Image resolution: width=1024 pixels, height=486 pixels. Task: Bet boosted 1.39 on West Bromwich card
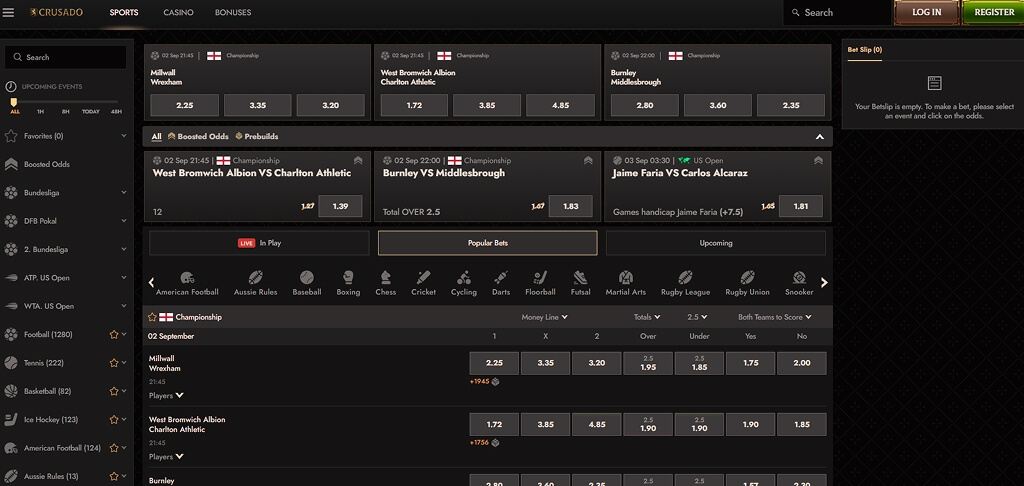(x=340, y=206)
